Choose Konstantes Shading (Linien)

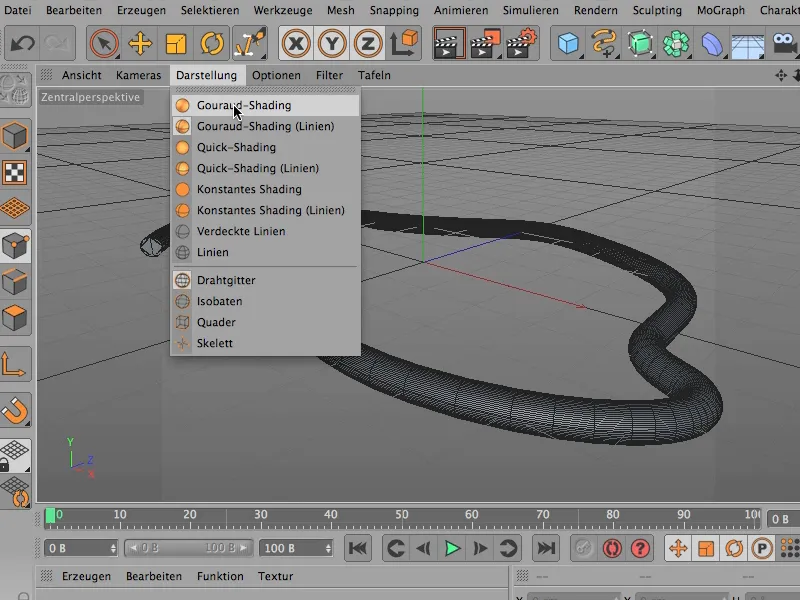pos(265,210)
